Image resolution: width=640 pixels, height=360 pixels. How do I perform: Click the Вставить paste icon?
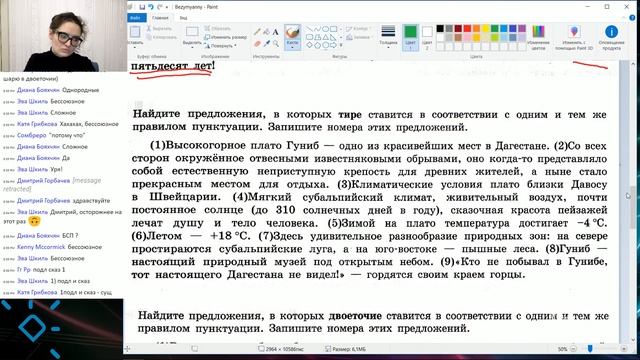point(135,32)
